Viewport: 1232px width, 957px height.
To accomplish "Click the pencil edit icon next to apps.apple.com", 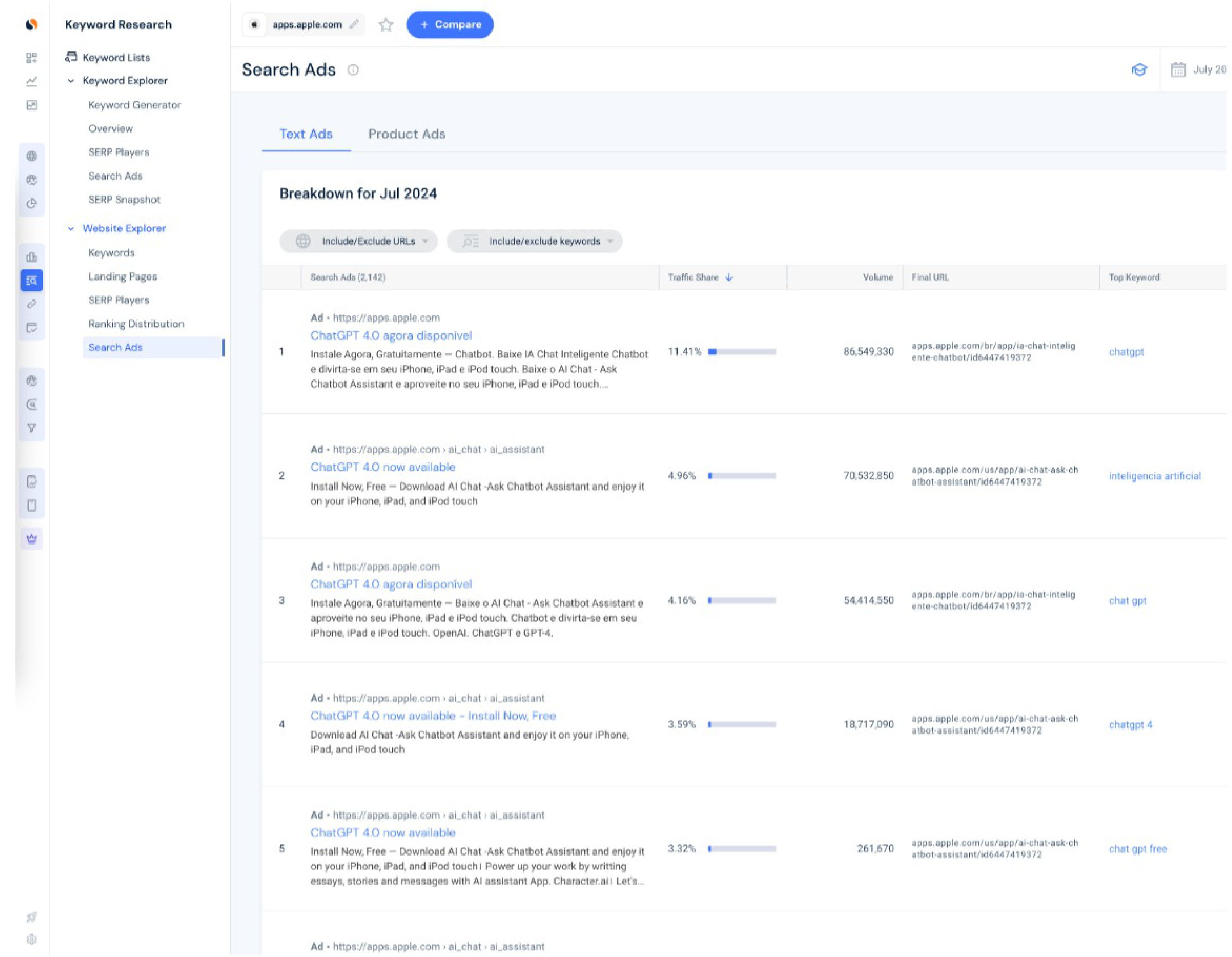I will click(354, 24).
